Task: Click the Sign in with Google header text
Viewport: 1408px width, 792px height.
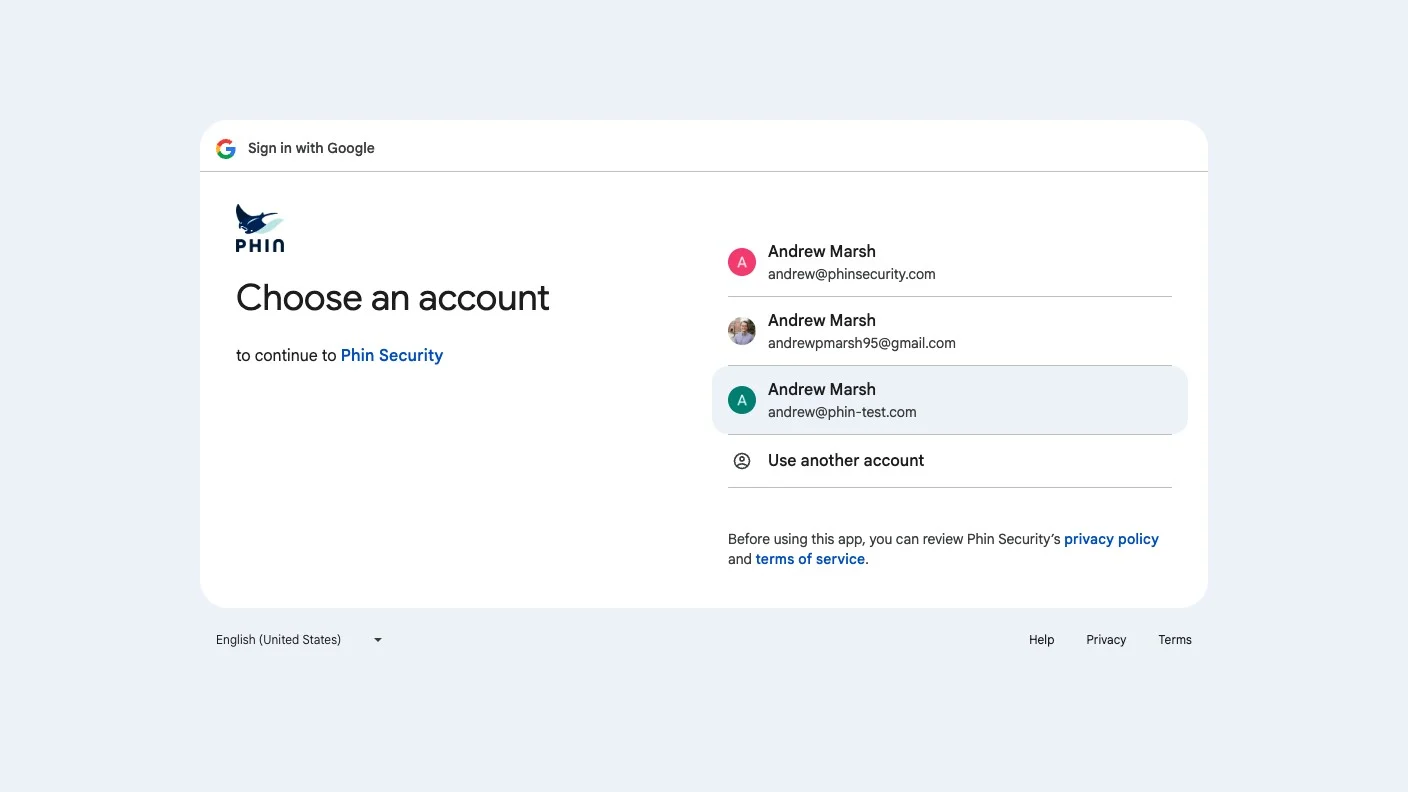Action: click(311, 148)
